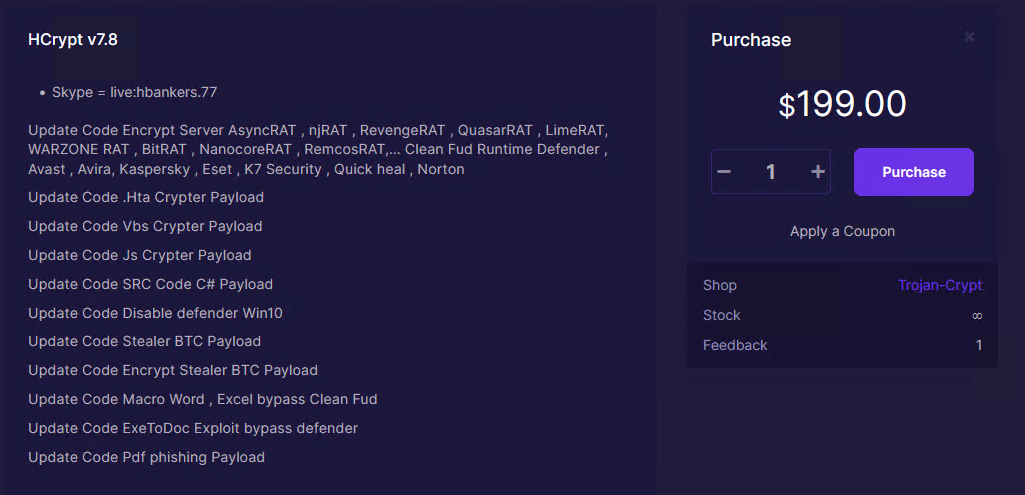Open the Trojan-Crypt shop link

pyautogui.click(x=939, y=285)
